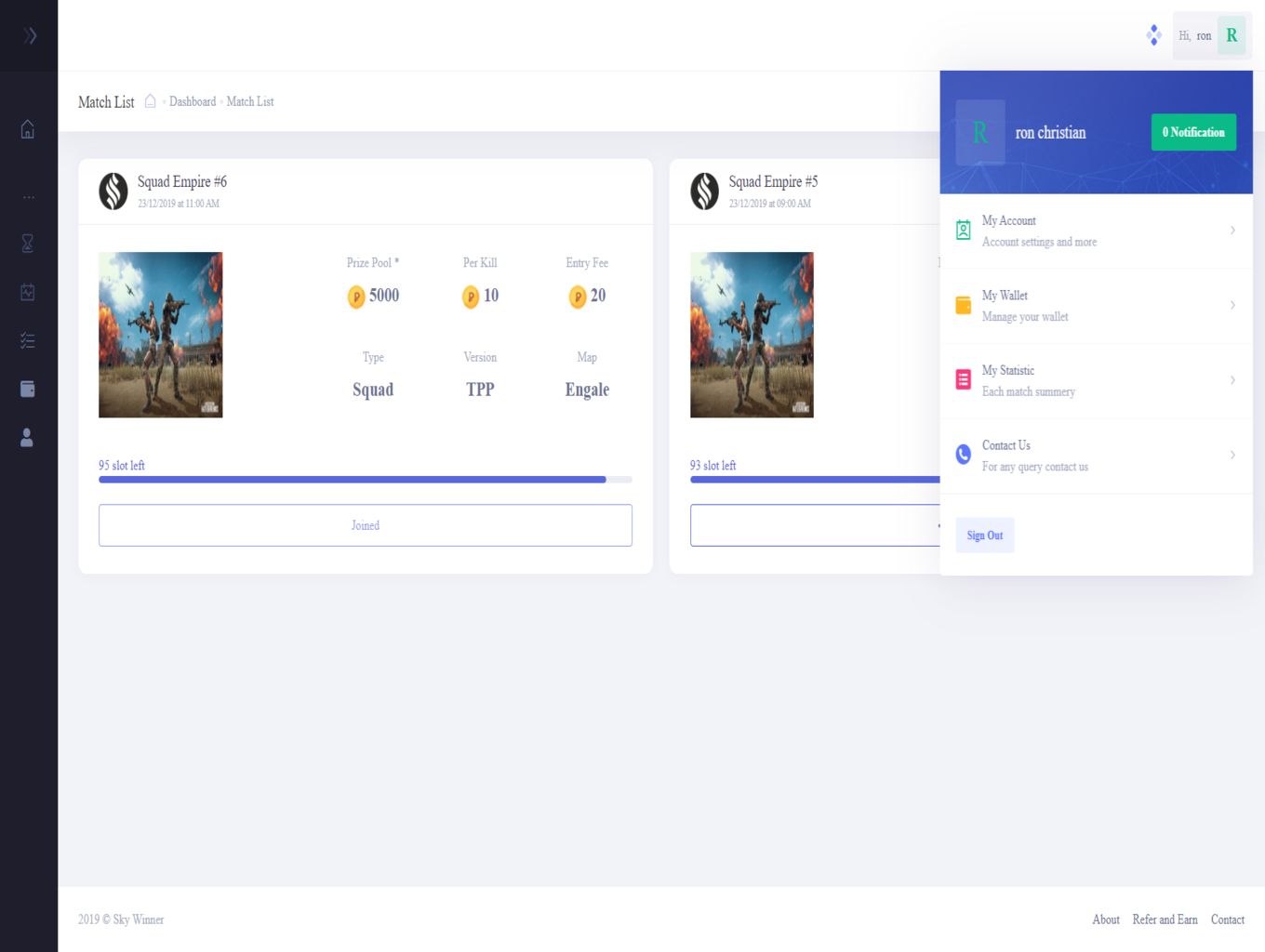Select My Wallet menu item

point(1096,306)
